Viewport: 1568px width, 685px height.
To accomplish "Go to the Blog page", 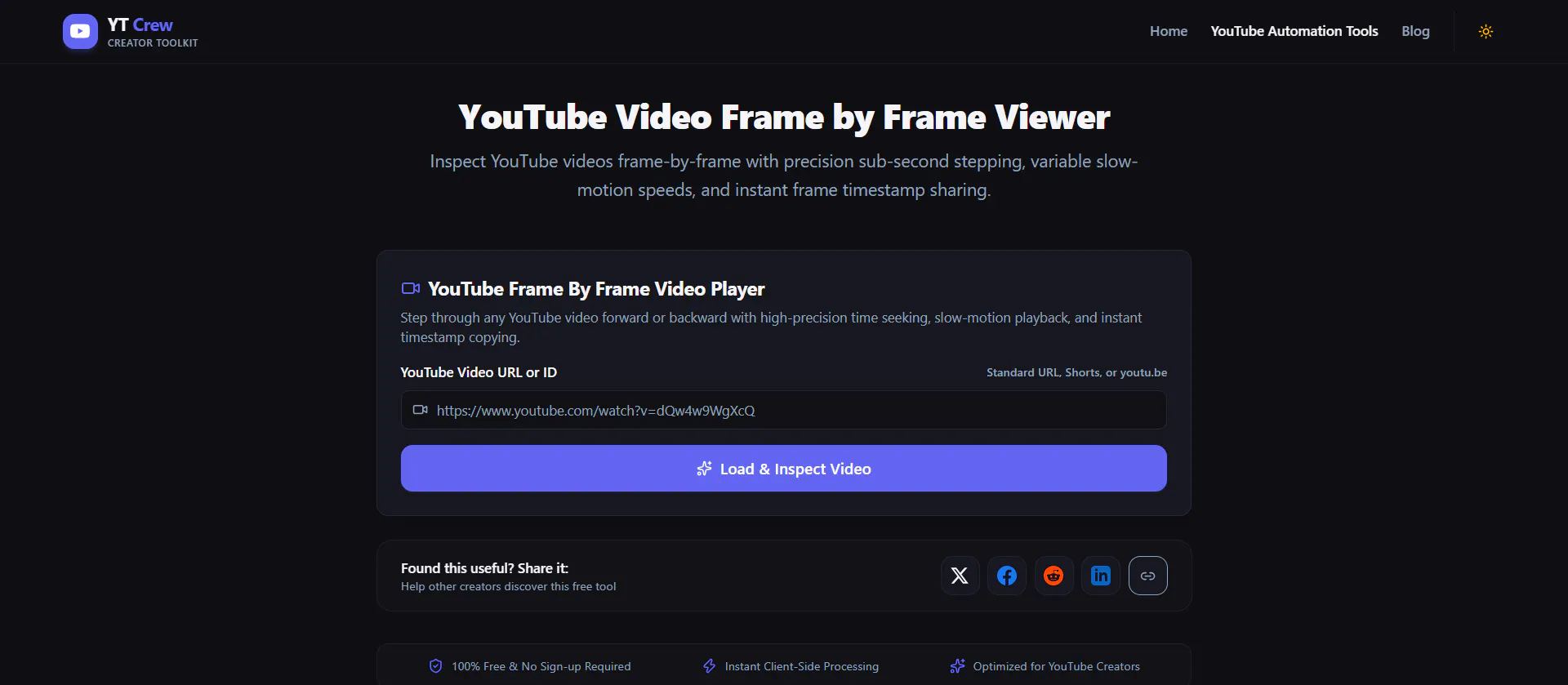I will point(1415,31).
